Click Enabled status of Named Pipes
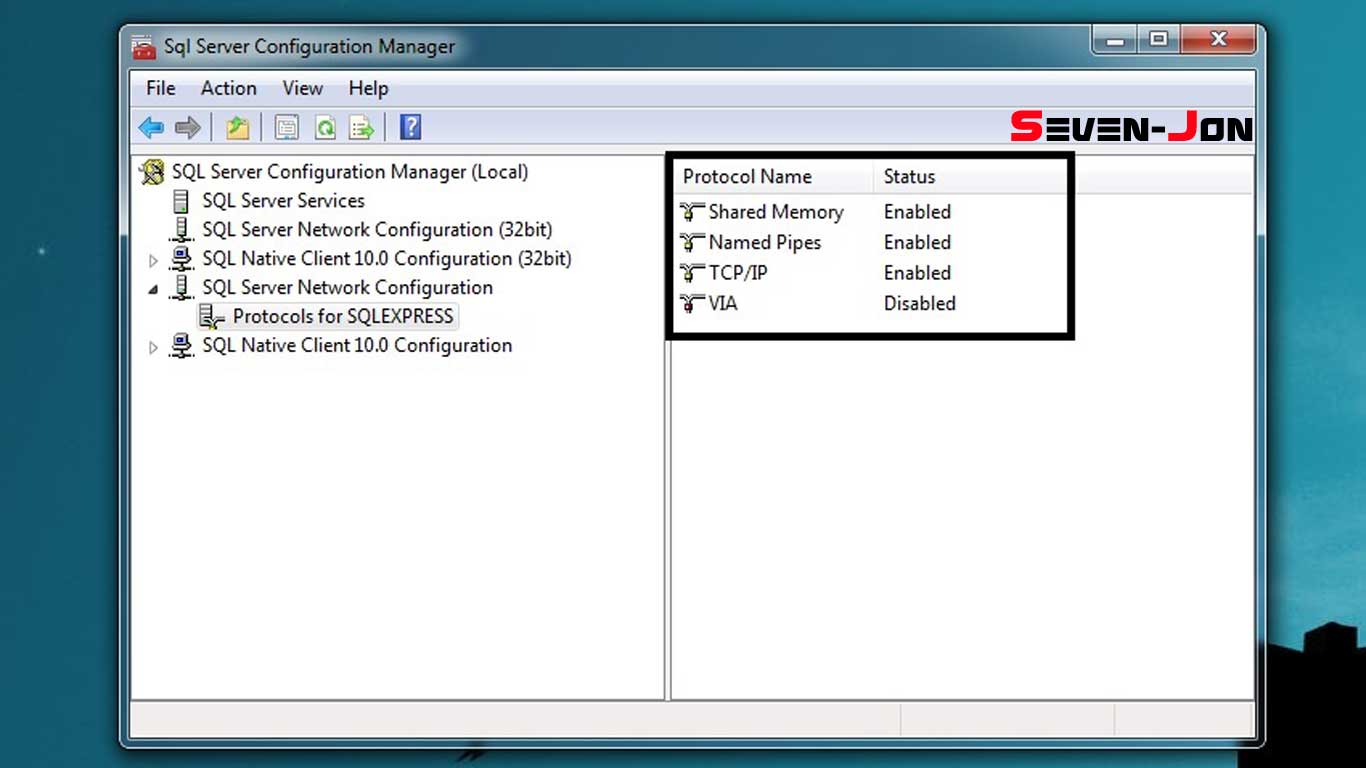 pos(917,242)
